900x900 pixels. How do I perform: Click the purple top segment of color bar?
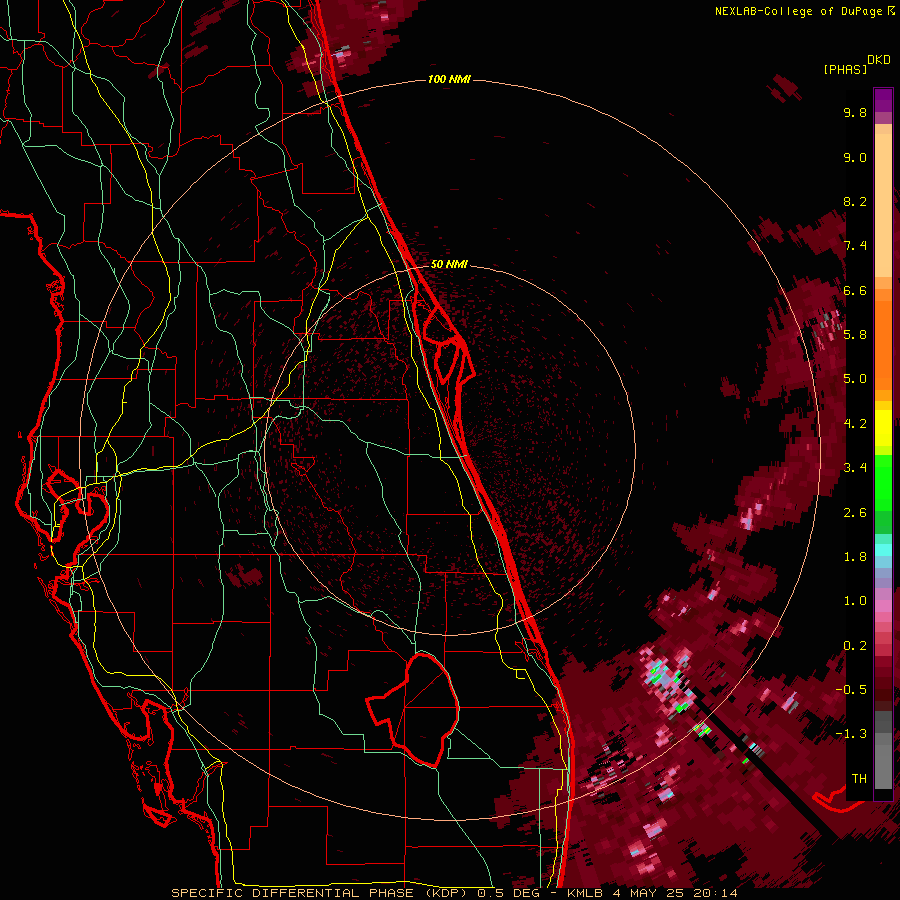point(883,100)
